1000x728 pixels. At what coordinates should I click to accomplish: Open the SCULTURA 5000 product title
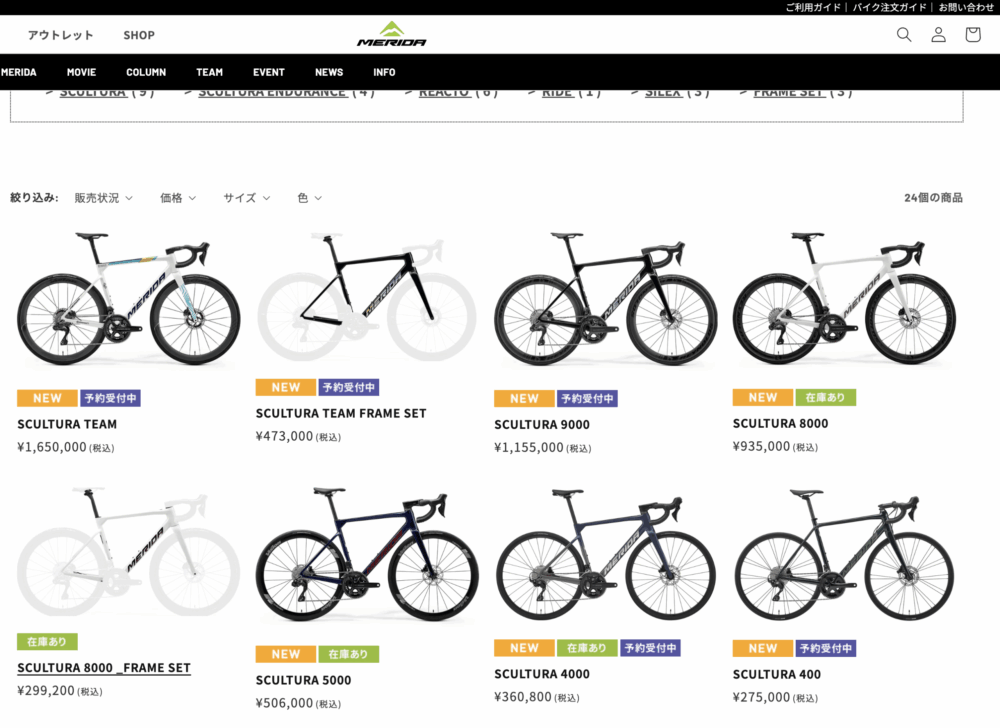pyautogui.click(x=304, y=680)
